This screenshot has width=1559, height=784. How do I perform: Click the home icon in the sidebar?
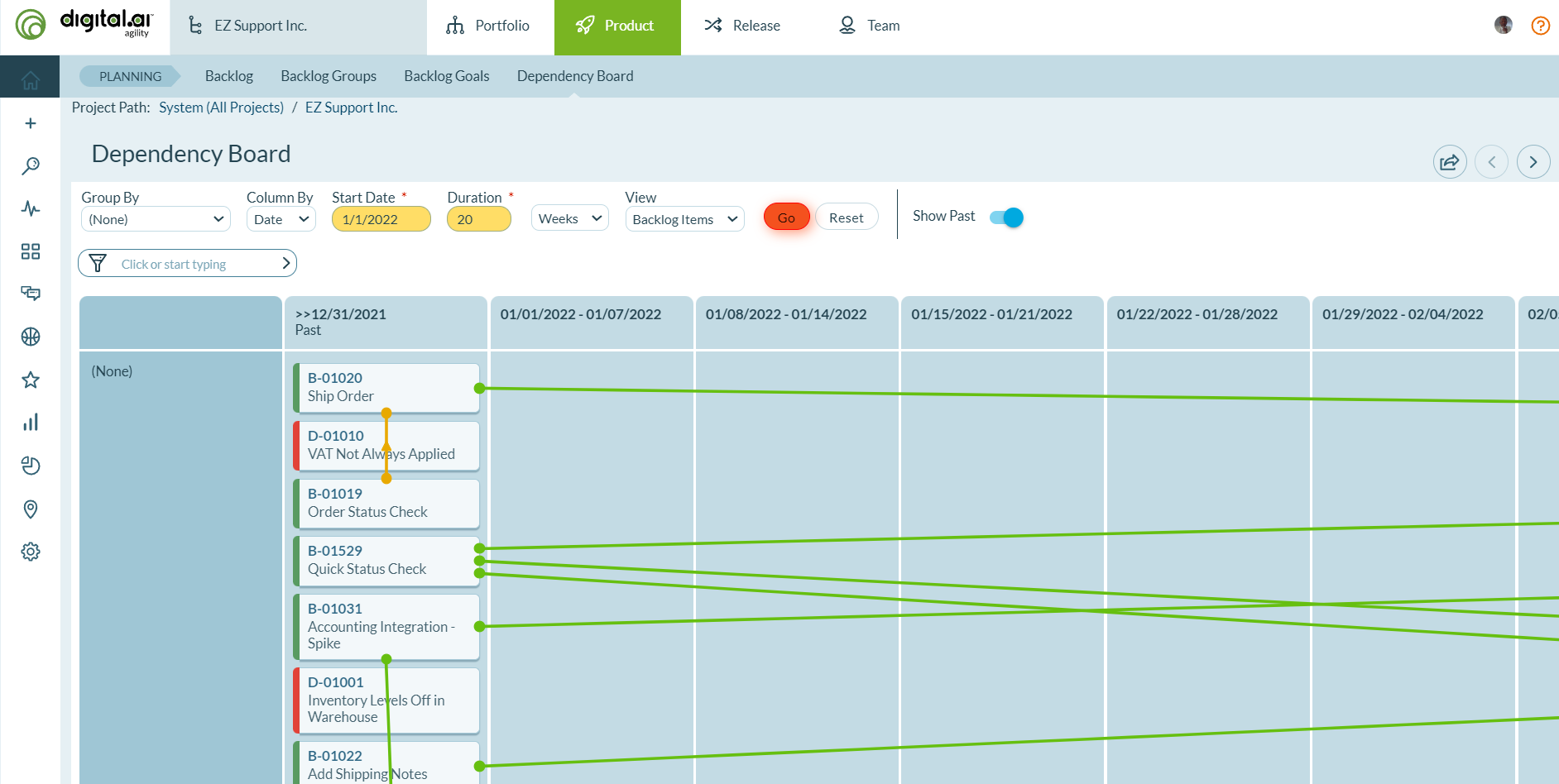click(x=31, y=79)
